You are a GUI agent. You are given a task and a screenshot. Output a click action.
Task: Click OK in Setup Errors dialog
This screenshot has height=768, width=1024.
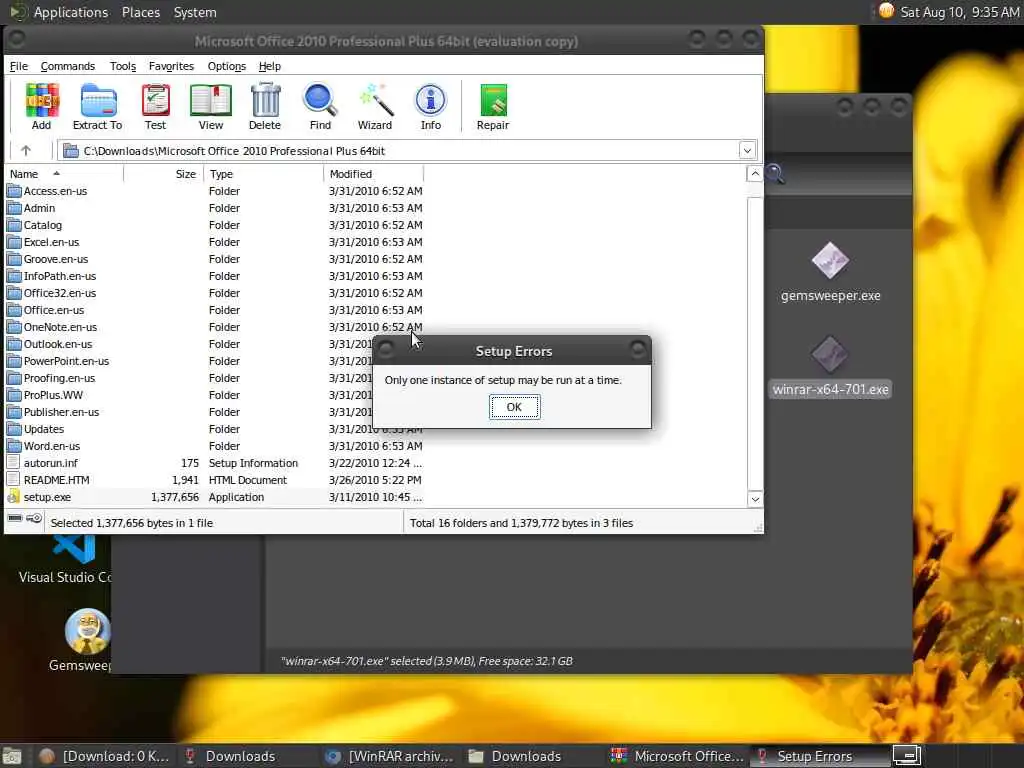click(x=515, y=407)
